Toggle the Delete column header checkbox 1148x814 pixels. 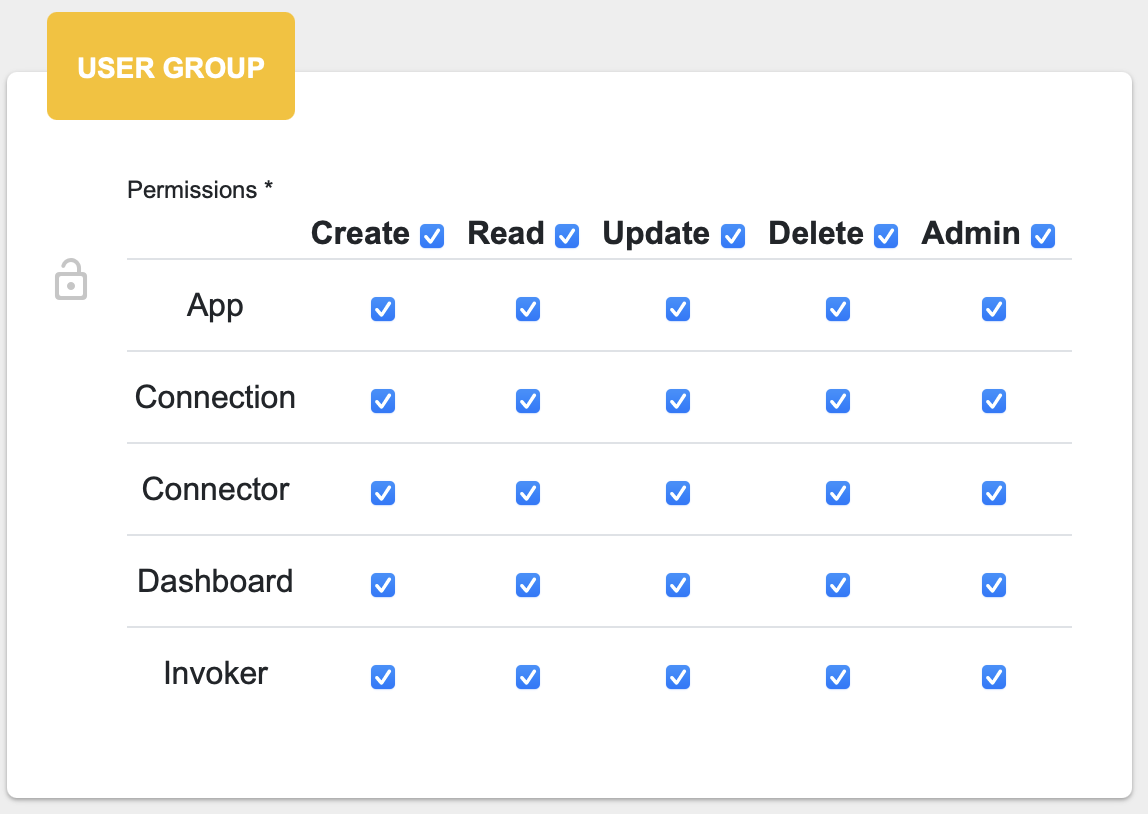tap(886, 236)
